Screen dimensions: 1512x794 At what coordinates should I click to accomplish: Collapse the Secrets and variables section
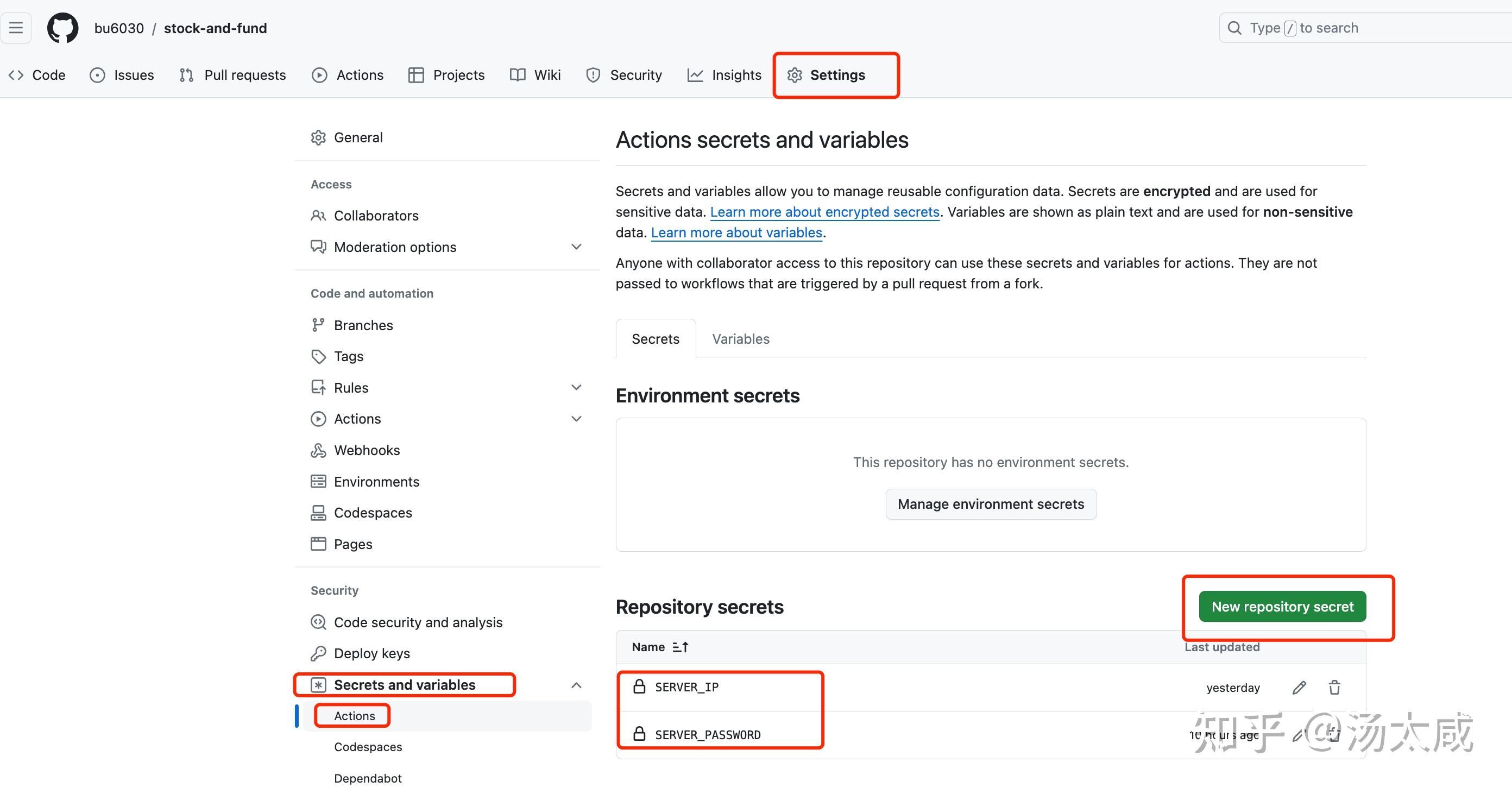click(x=576, y=685)
